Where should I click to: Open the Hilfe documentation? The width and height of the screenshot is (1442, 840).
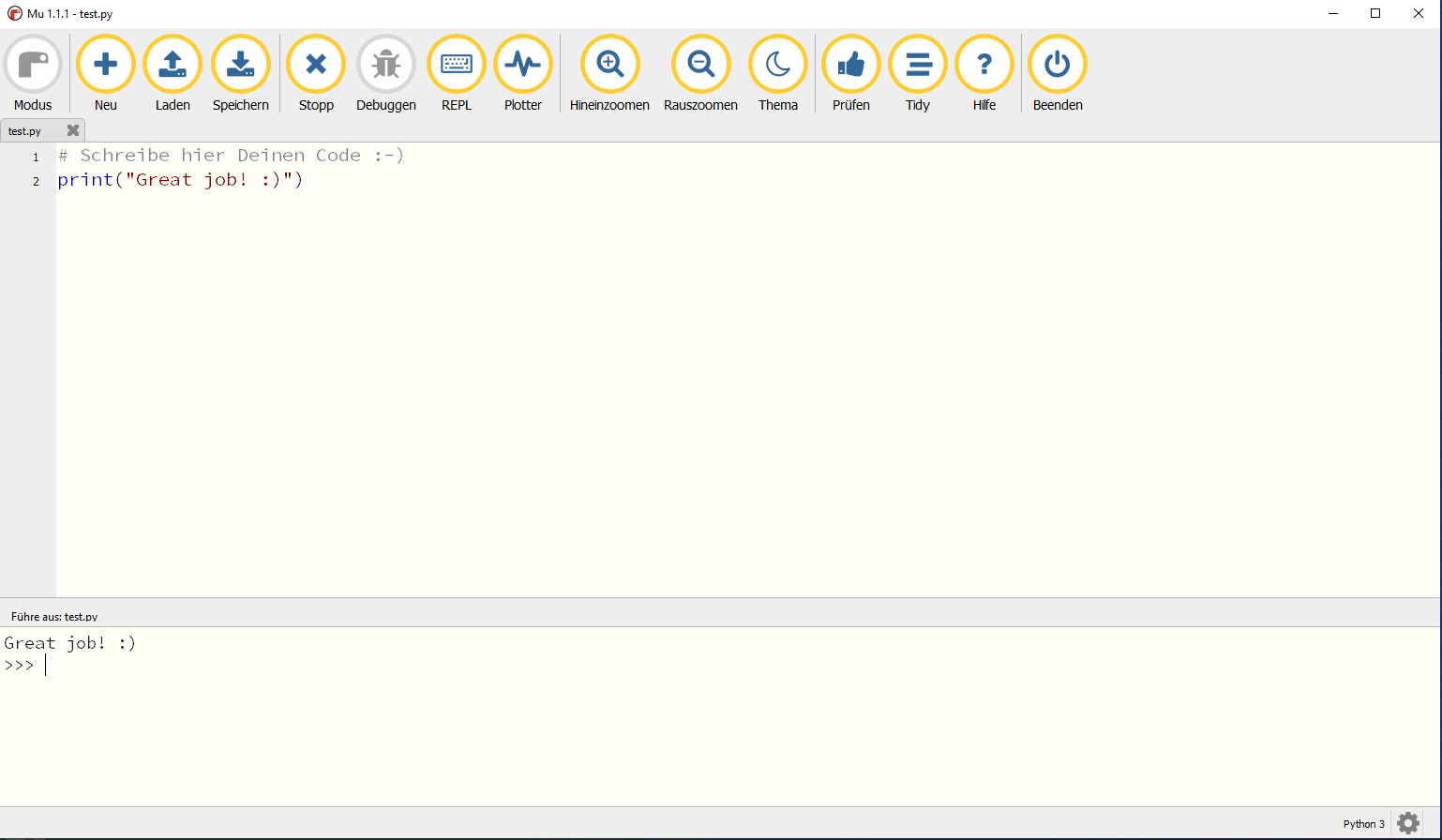(984, 64)
